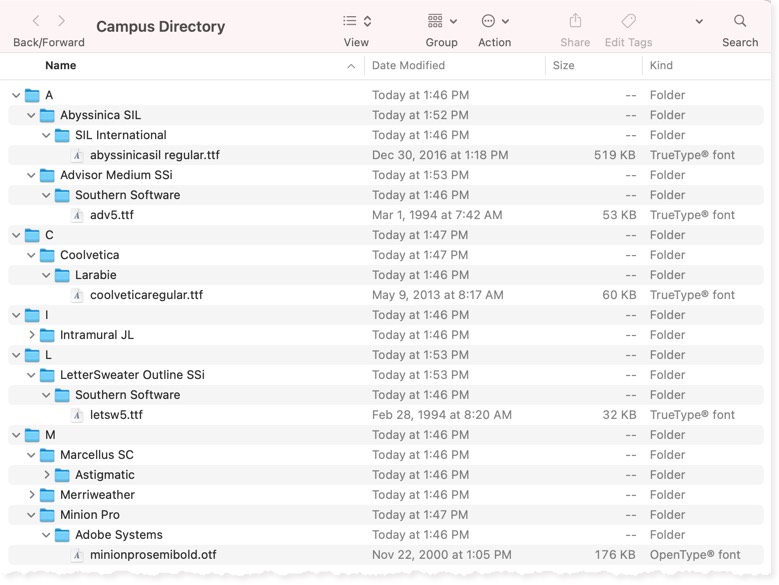Click the Adobe Systems folder icon

click(62, 535)
